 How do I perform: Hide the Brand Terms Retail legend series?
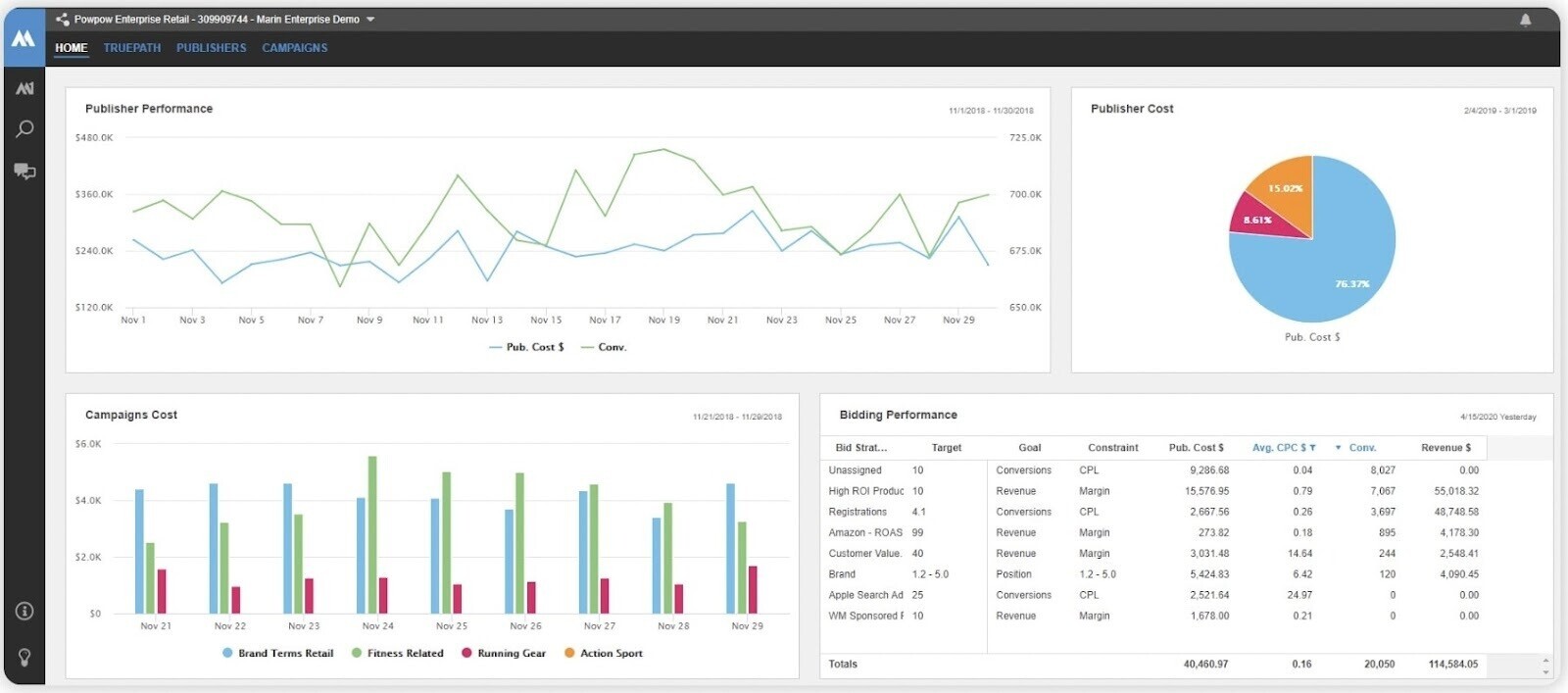coord(278,653)
